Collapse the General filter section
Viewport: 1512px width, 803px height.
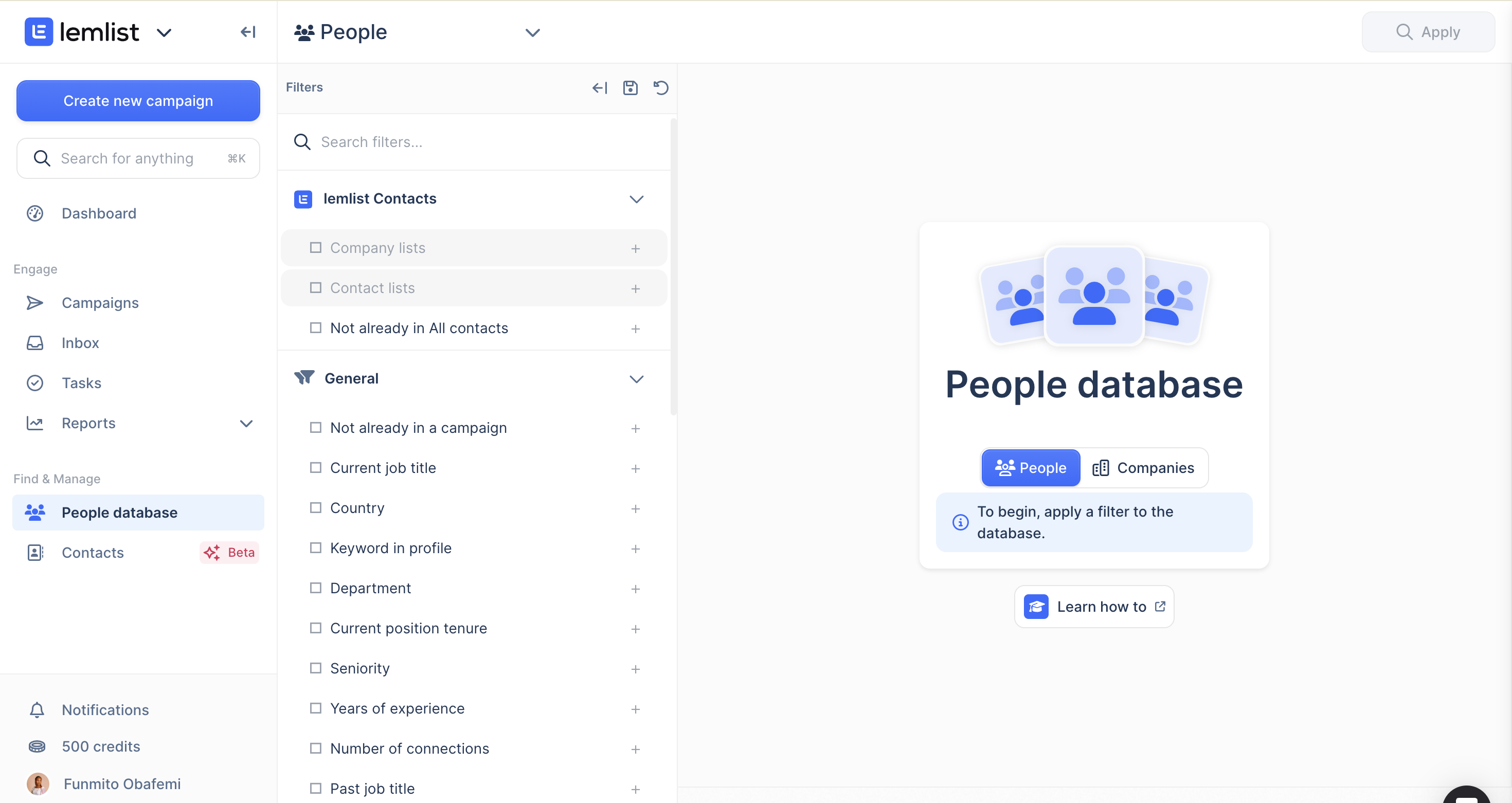click(x=637, y=379)
